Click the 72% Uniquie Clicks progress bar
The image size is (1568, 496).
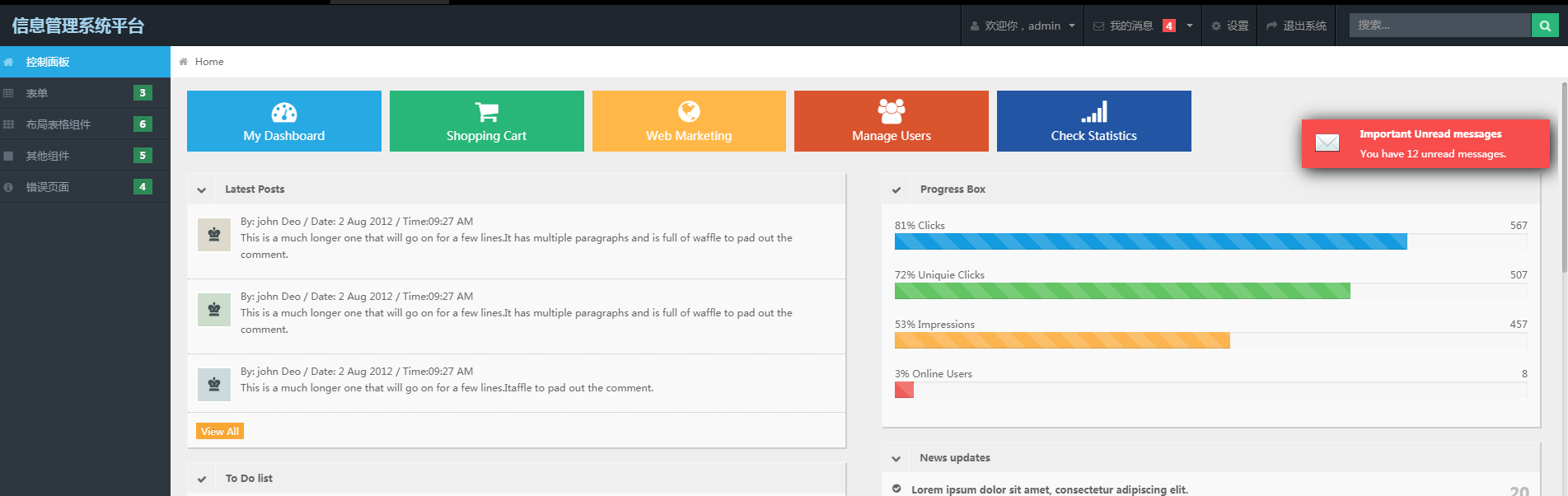(x=1210, y=291)
